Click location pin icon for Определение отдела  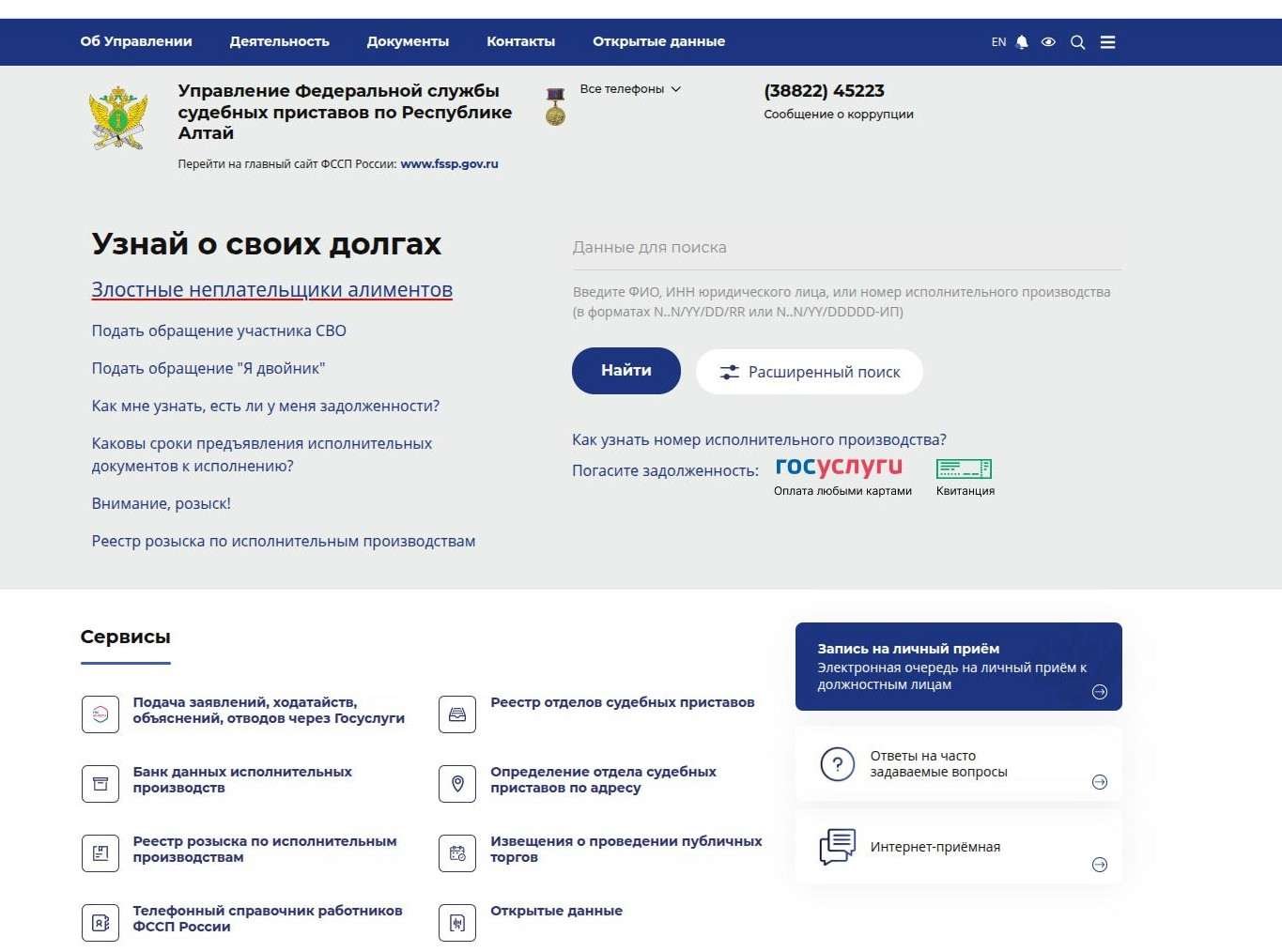point(457,784)
